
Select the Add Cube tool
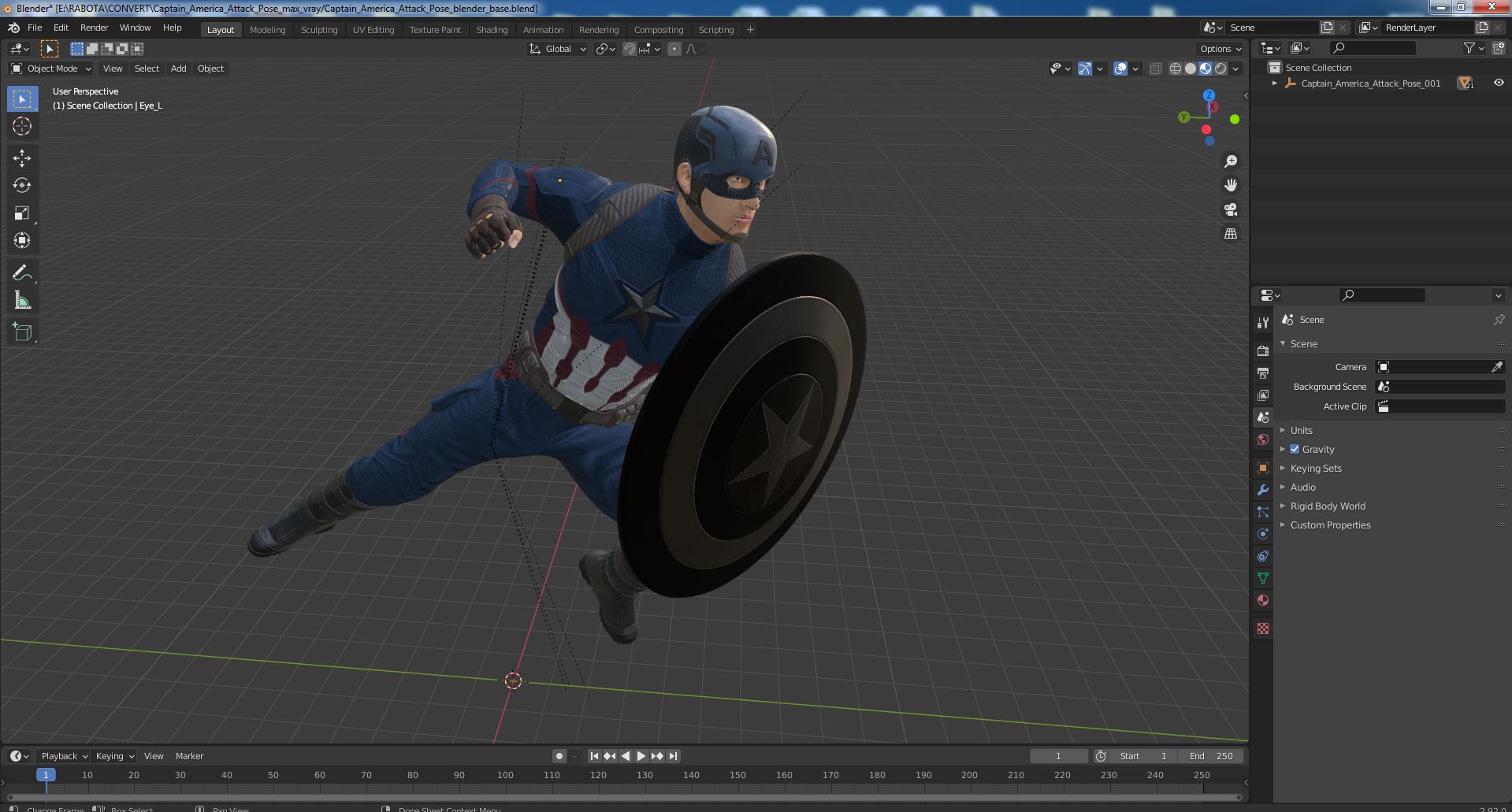[x=22, y=332]
